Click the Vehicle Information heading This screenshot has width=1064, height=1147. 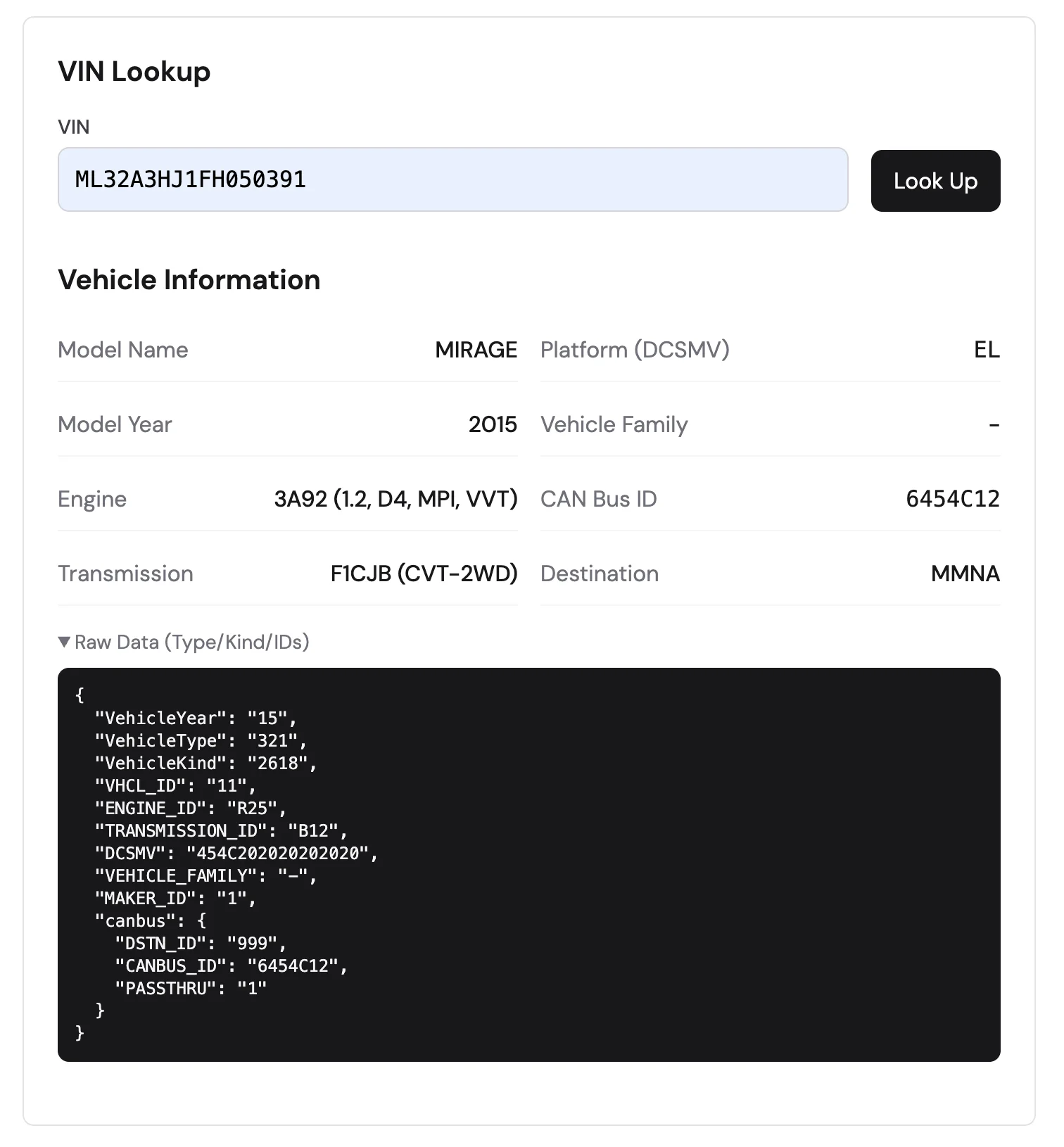click(189, 279)
